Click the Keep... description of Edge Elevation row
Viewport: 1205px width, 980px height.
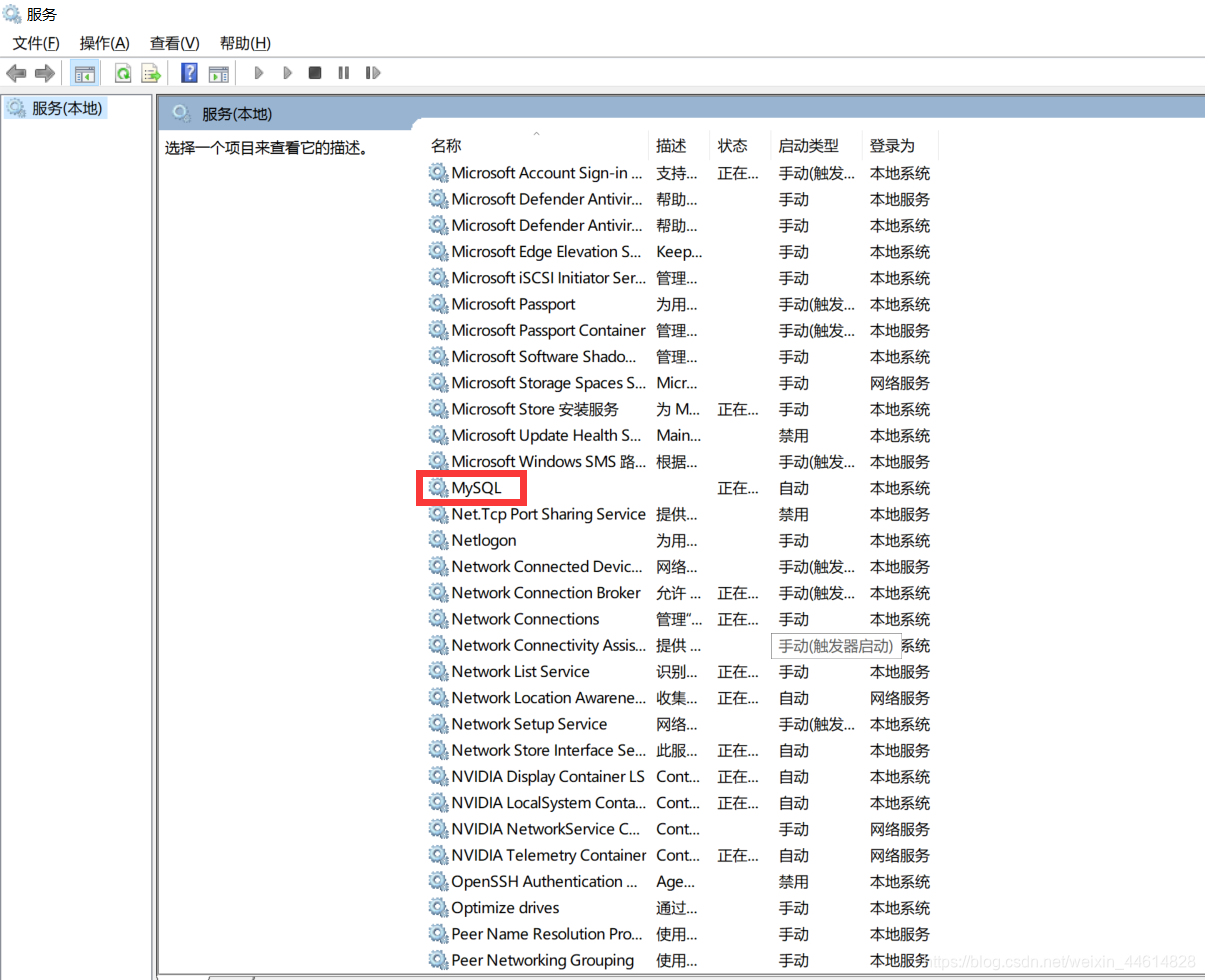(679, 252)
